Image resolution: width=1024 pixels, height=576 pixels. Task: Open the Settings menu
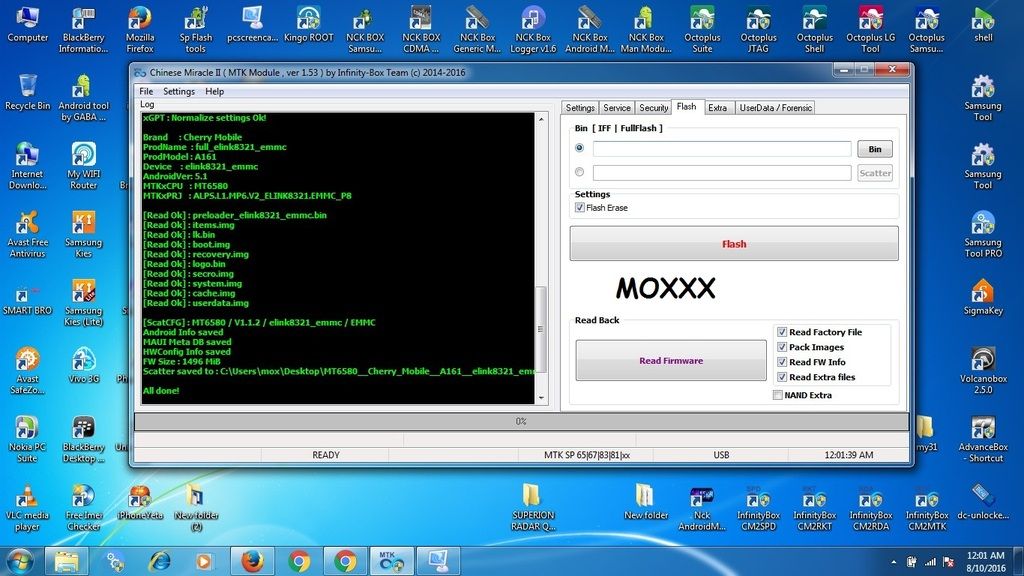[x=179, y=91]
